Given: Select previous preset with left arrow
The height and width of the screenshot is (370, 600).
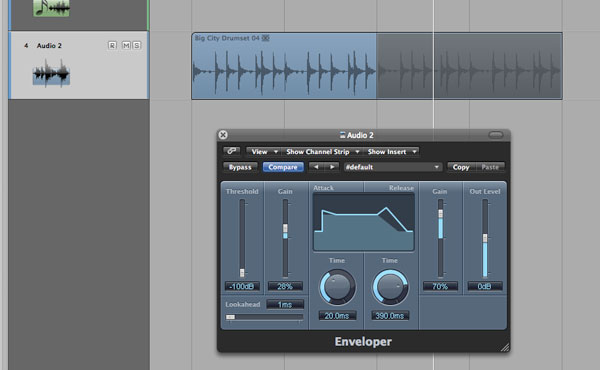Looking at the screenshot, I should click(x=316, y=167).
